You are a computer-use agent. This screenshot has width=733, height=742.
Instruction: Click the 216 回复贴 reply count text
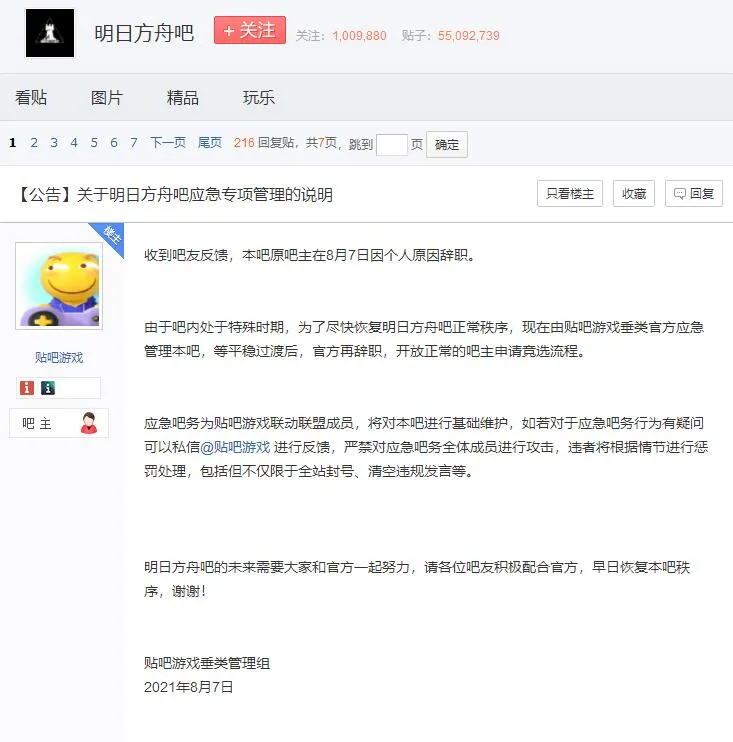[x=264, y=143]
